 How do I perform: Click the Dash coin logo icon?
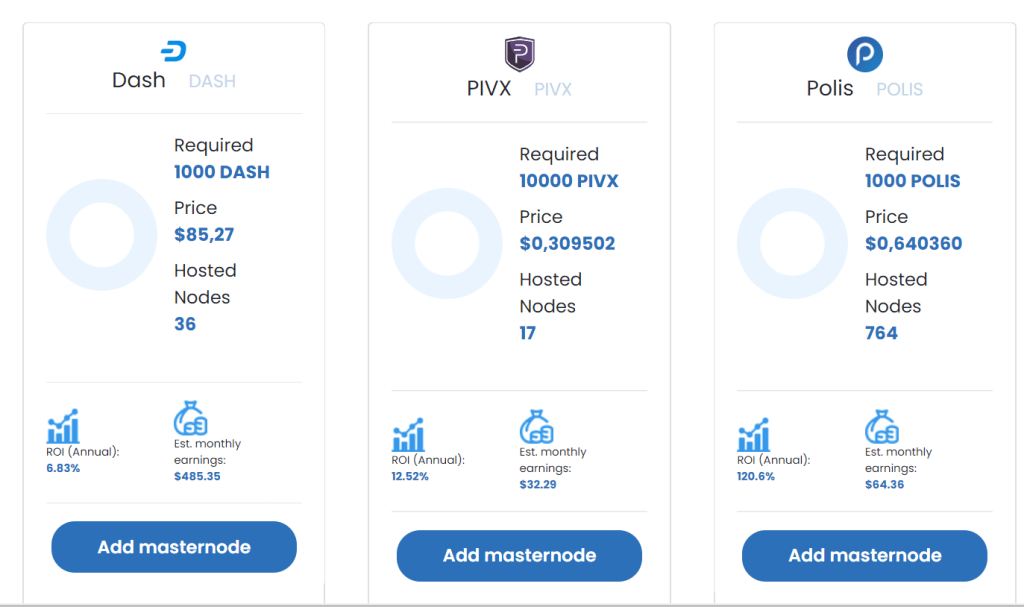[174, 51]
